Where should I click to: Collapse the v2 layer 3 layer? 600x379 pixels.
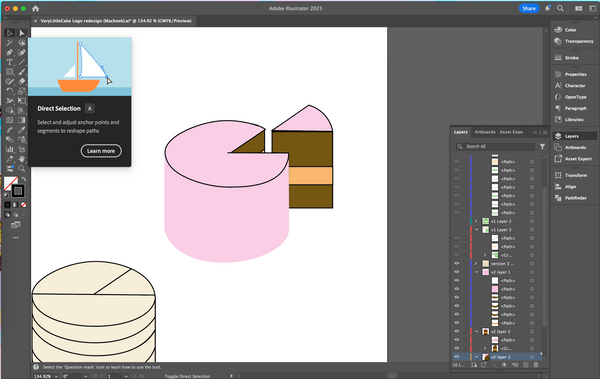click(476, 357)
